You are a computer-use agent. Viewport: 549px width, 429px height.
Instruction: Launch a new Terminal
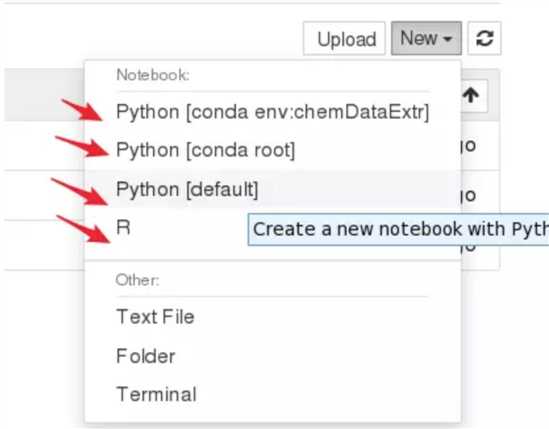(x=272, y=394)
